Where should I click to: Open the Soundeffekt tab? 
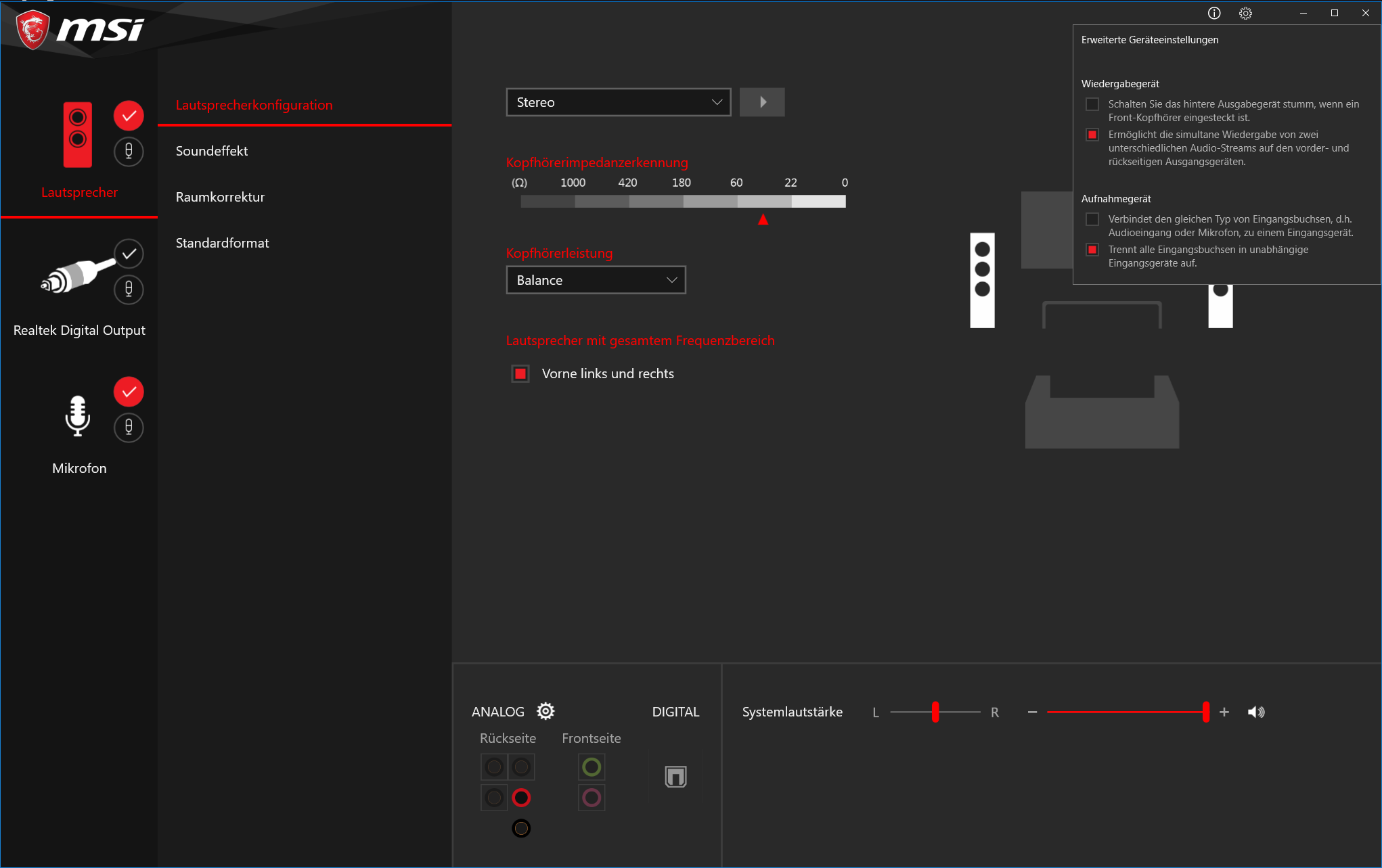point(212,151)
